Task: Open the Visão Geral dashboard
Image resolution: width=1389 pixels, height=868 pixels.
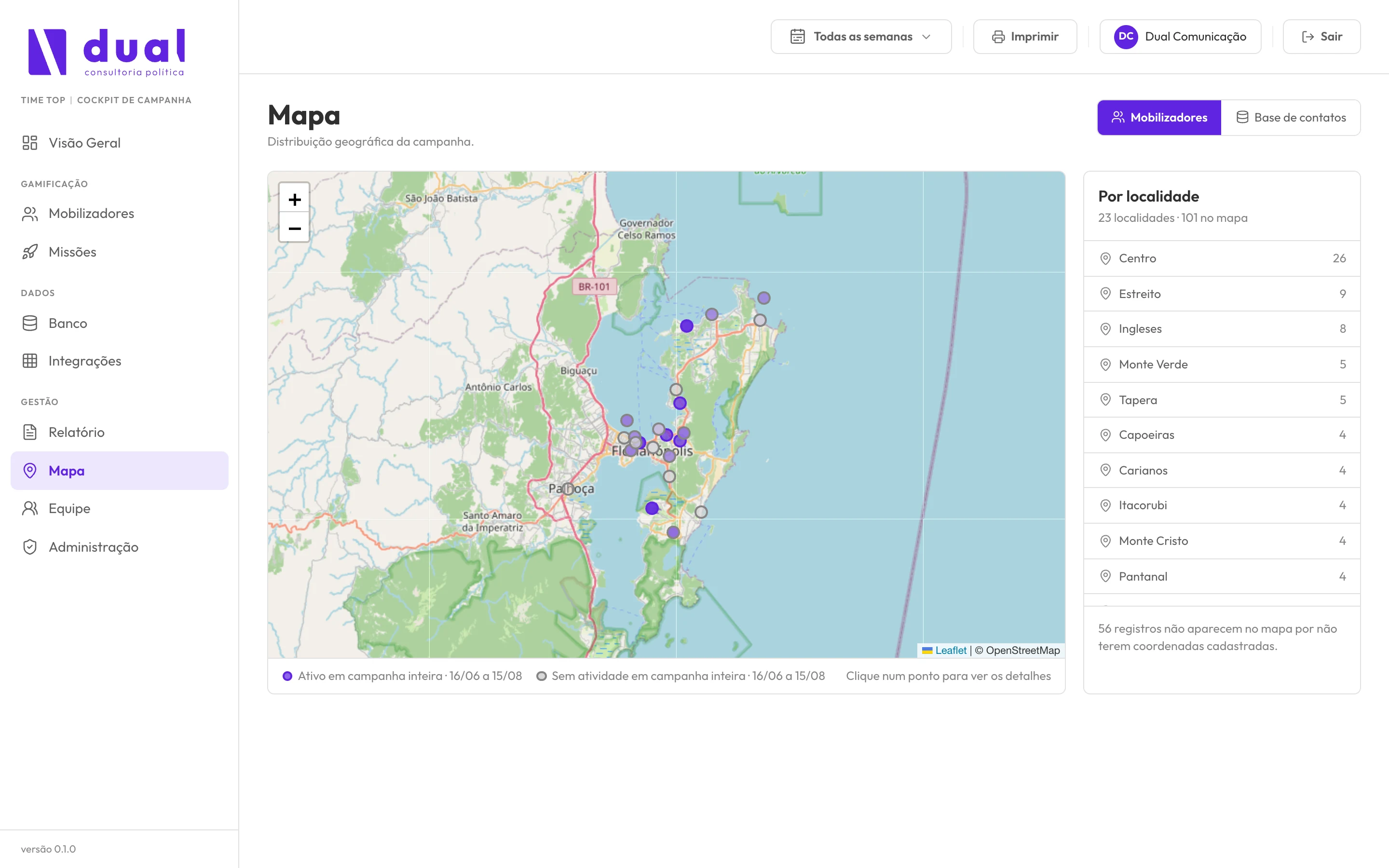Action: pos(120,142)
